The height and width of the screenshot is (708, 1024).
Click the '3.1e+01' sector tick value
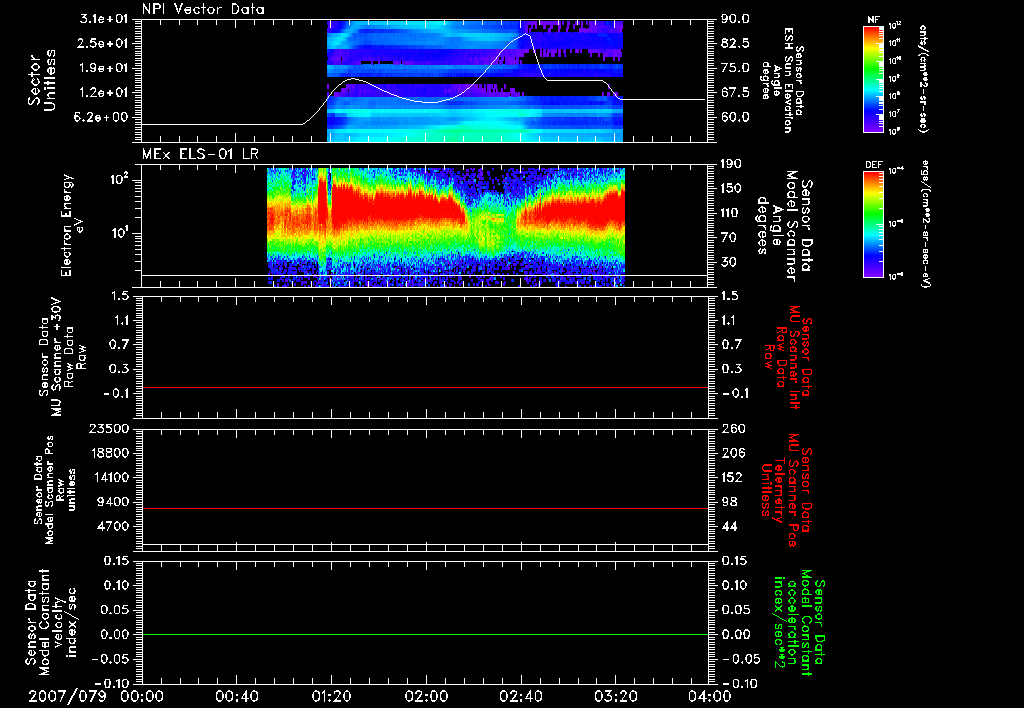click(104, 19)
